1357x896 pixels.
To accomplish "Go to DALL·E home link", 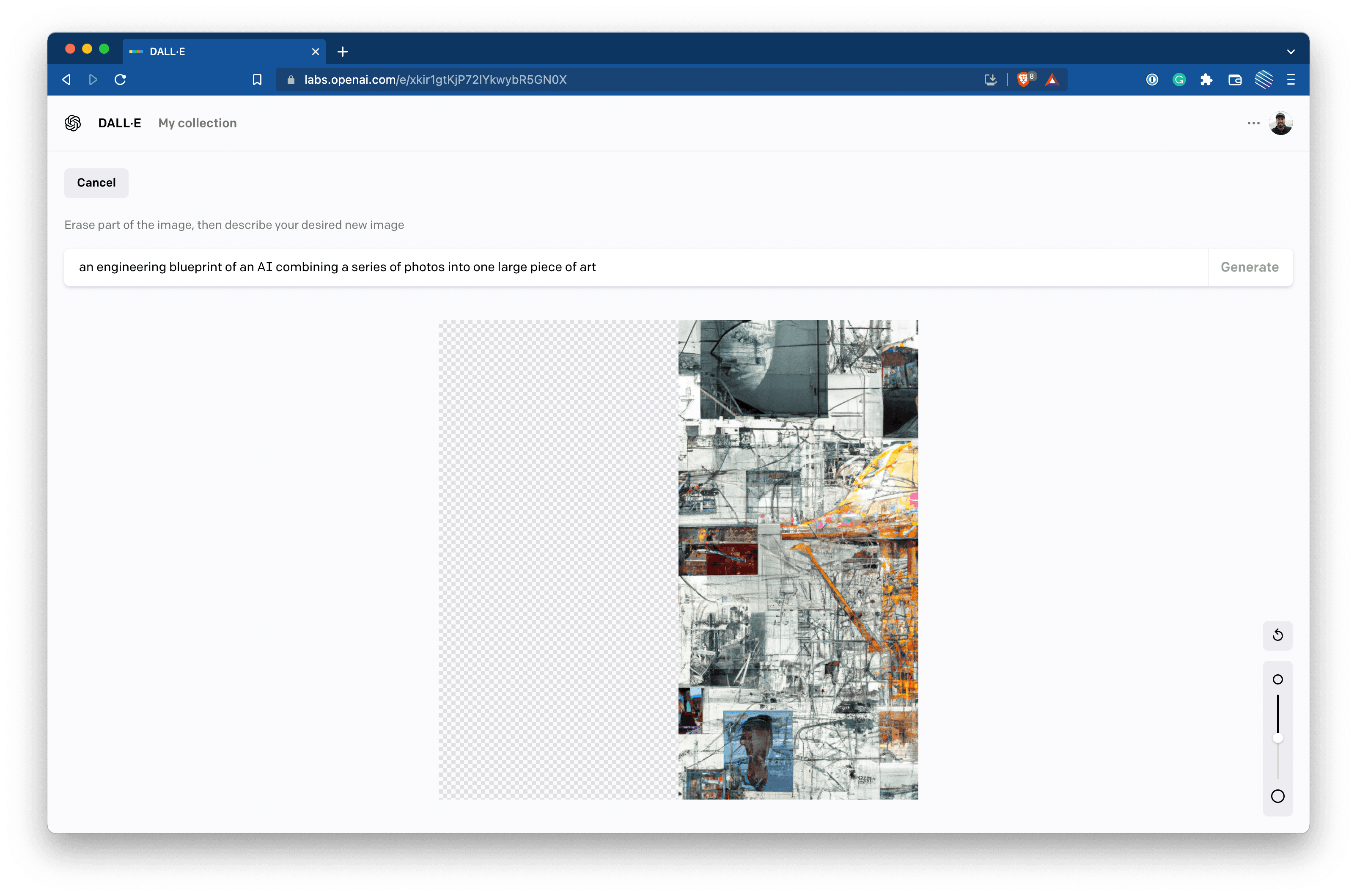I will click(119, 123).
